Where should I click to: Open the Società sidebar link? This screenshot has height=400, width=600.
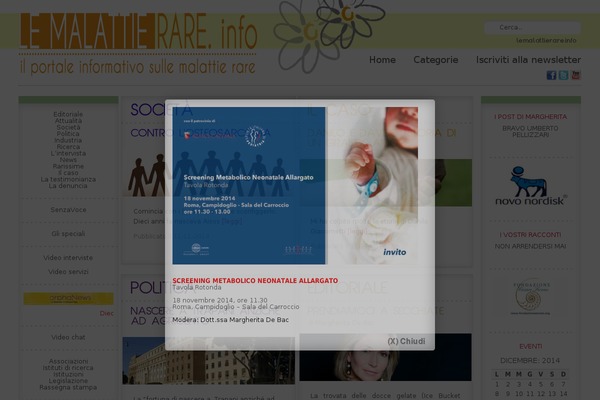68,127
